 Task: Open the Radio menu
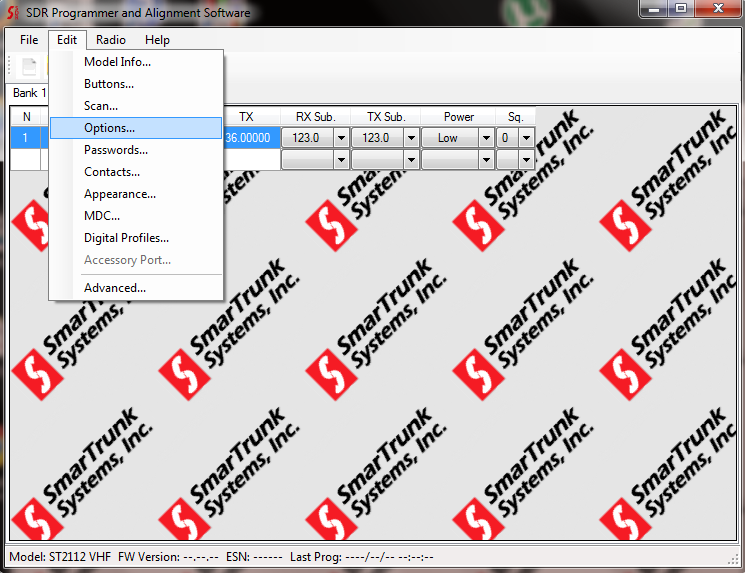tap(111, 40)
